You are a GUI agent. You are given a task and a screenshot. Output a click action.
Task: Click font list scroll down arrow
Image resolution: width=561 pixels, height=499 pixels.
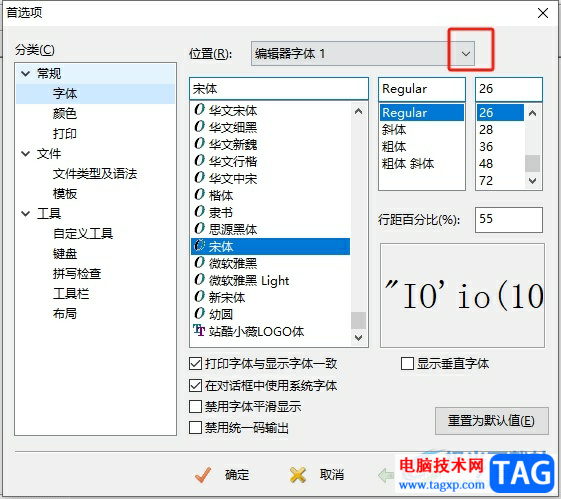click(358, 337)
